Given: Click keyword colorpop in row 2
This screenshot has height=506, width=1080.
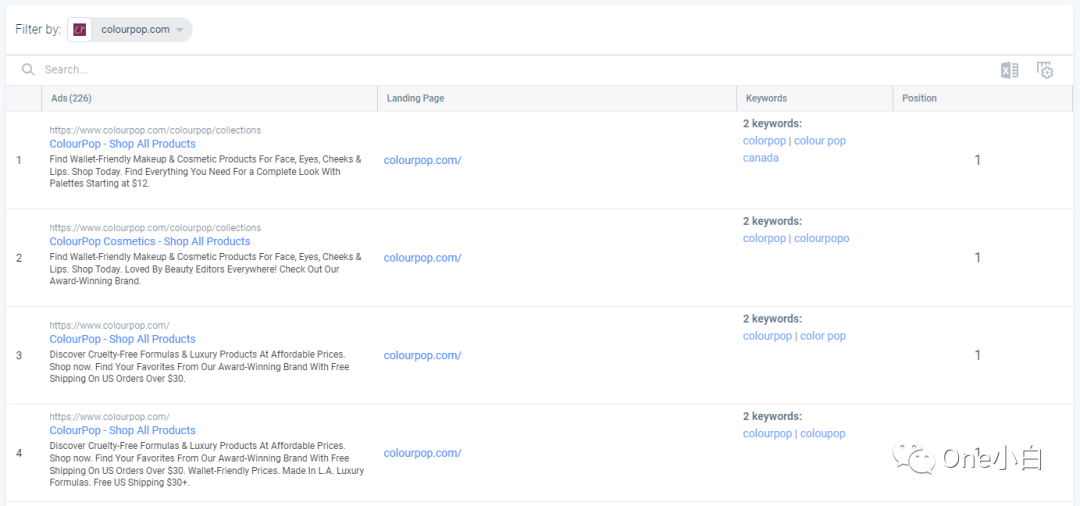Looking at the screenshot, I should (x=765, y=239).
